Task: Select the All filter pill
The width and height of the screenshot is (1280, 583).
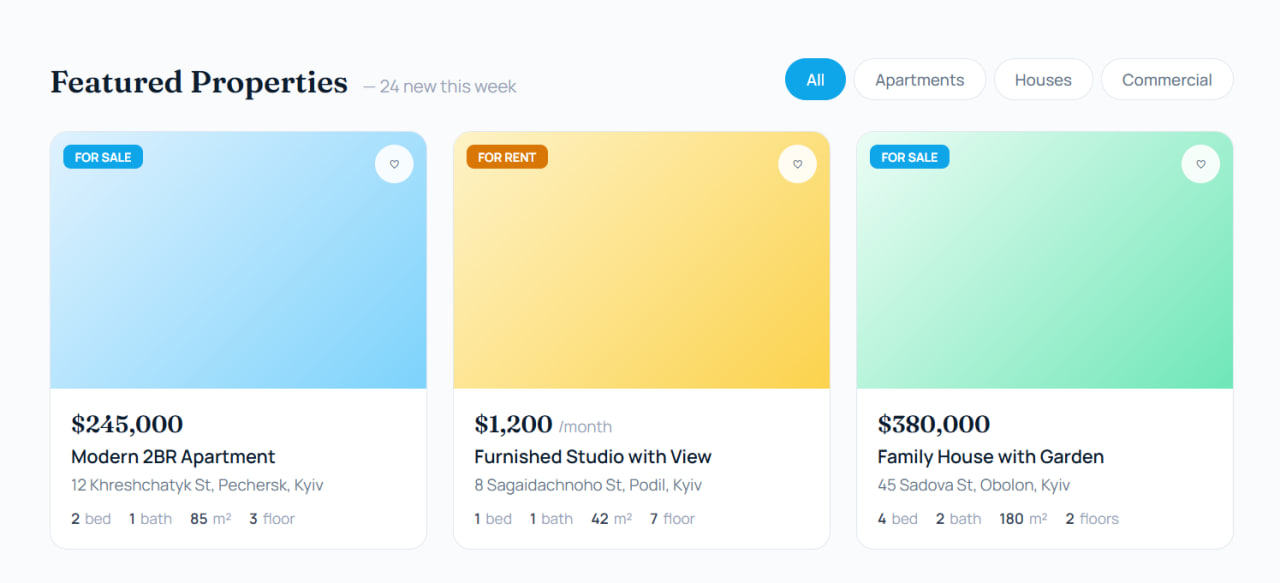Action: pyautogui.click(x=815, y=80)
